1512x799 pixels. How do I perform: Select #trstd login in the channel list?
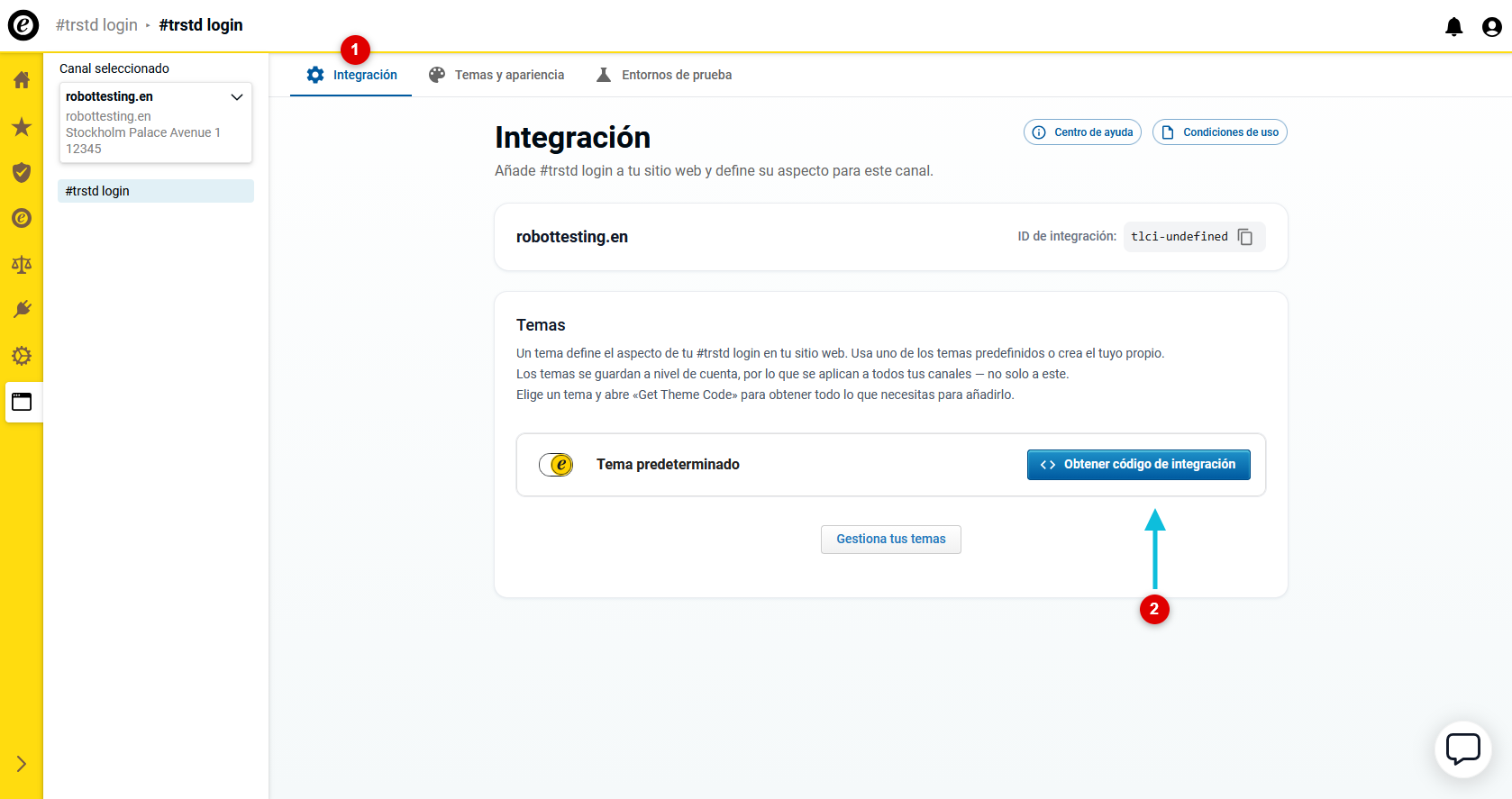point(156,191)
